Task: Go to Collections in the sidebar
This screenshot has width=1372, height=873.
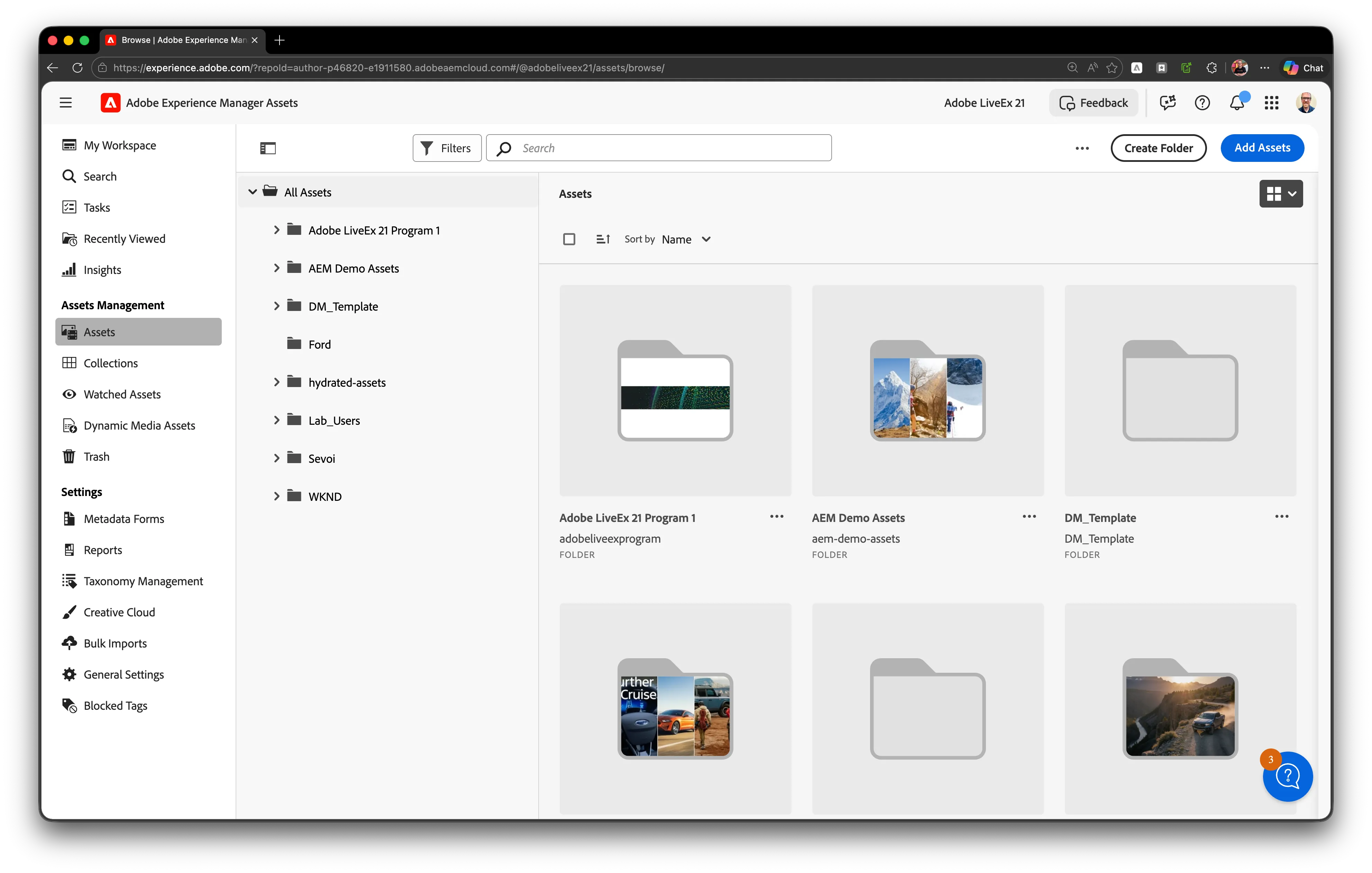Action: 138,363
